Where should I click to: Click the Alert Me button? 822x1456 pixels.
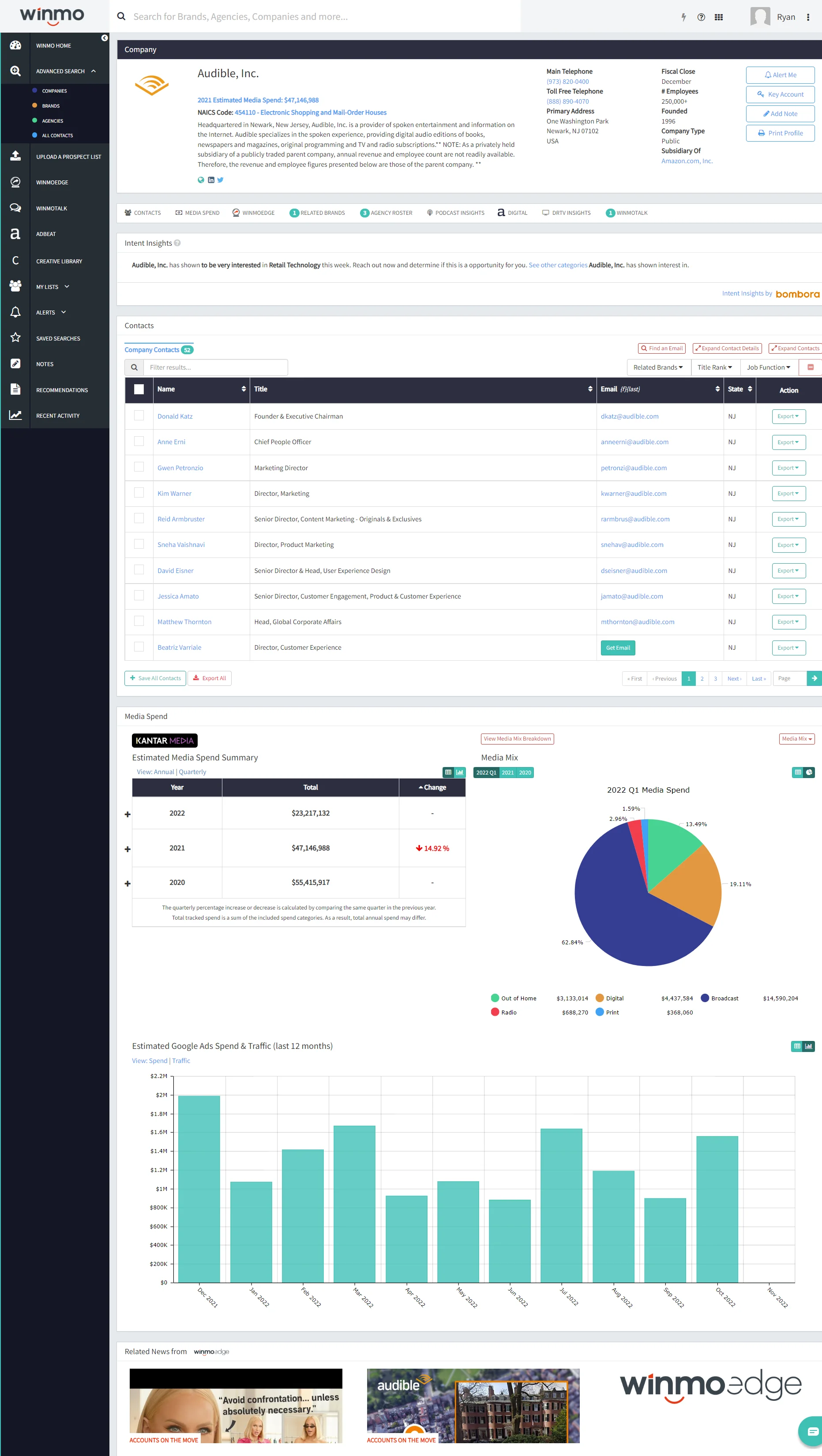point(780,75)
